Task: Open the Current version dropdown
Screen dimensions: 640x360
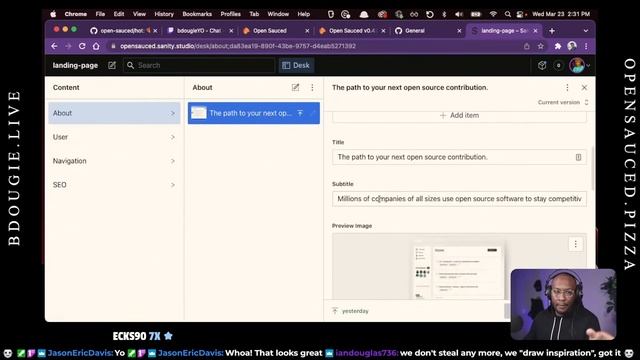Action: pyautogui.click(x=563, y=102)
